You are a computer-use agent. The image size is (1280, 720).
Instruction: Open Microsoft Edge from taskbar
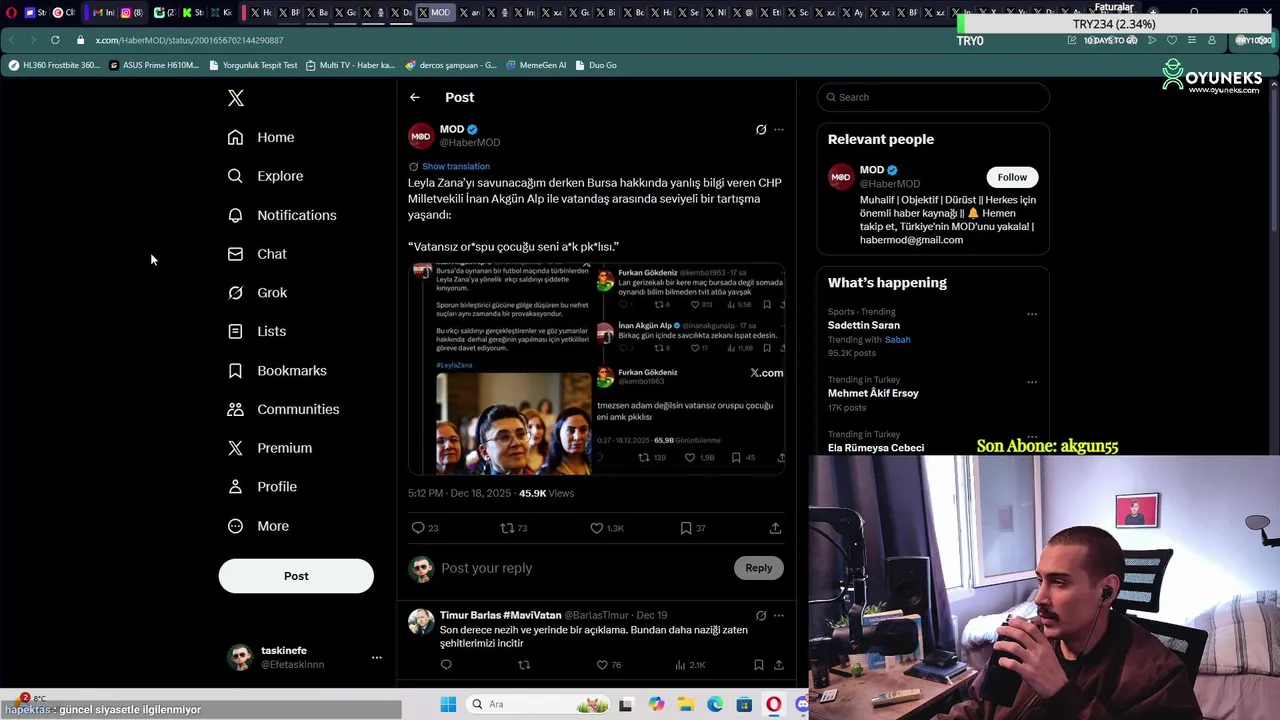click(715, 704)
